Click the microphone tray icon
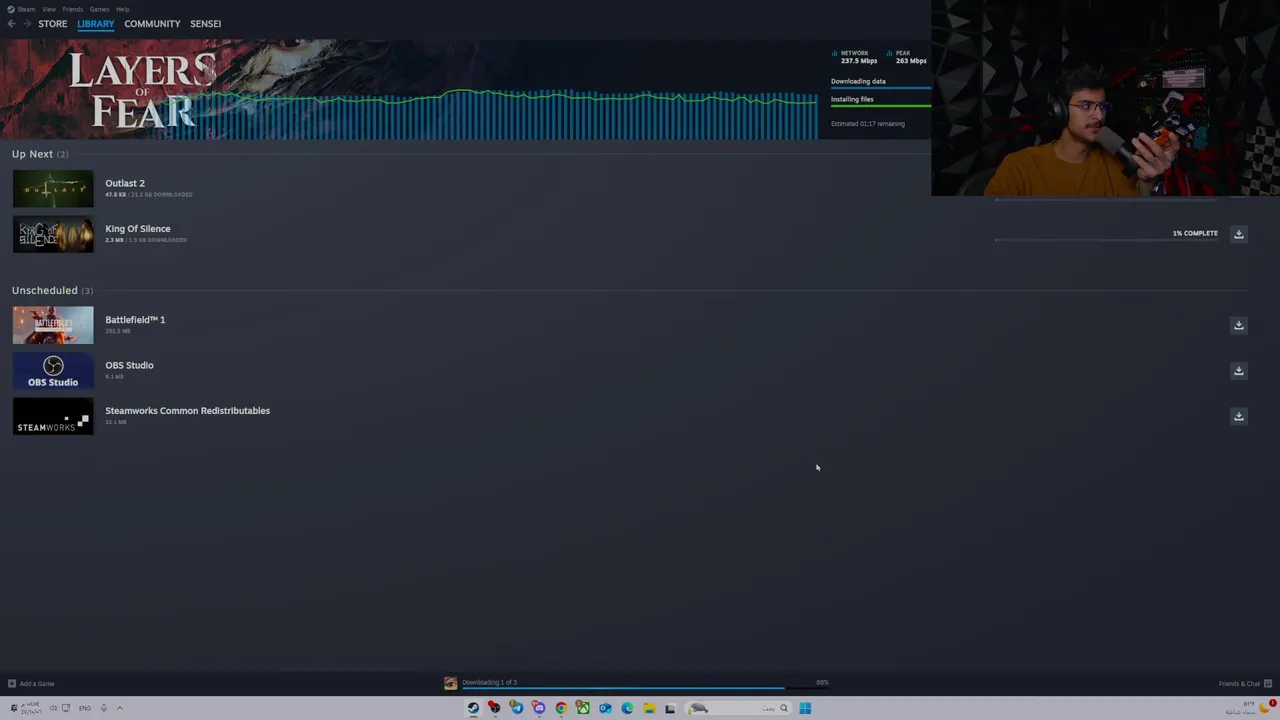The height and width of the screenshot is (720, 1280). tap(103, 708)
